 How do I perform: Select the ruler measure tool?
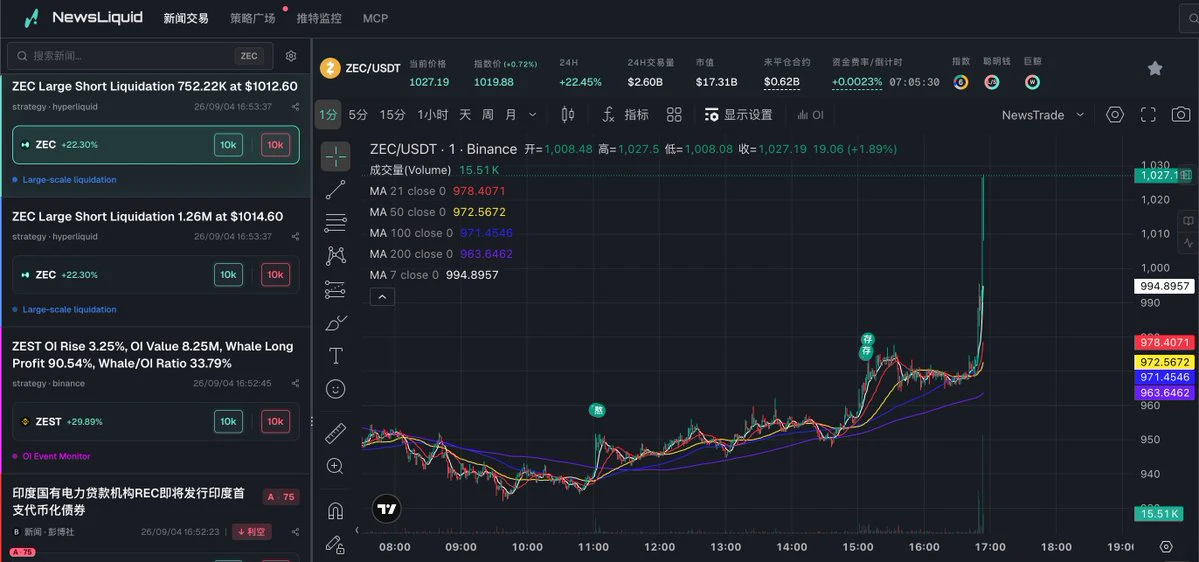(336, 434)
